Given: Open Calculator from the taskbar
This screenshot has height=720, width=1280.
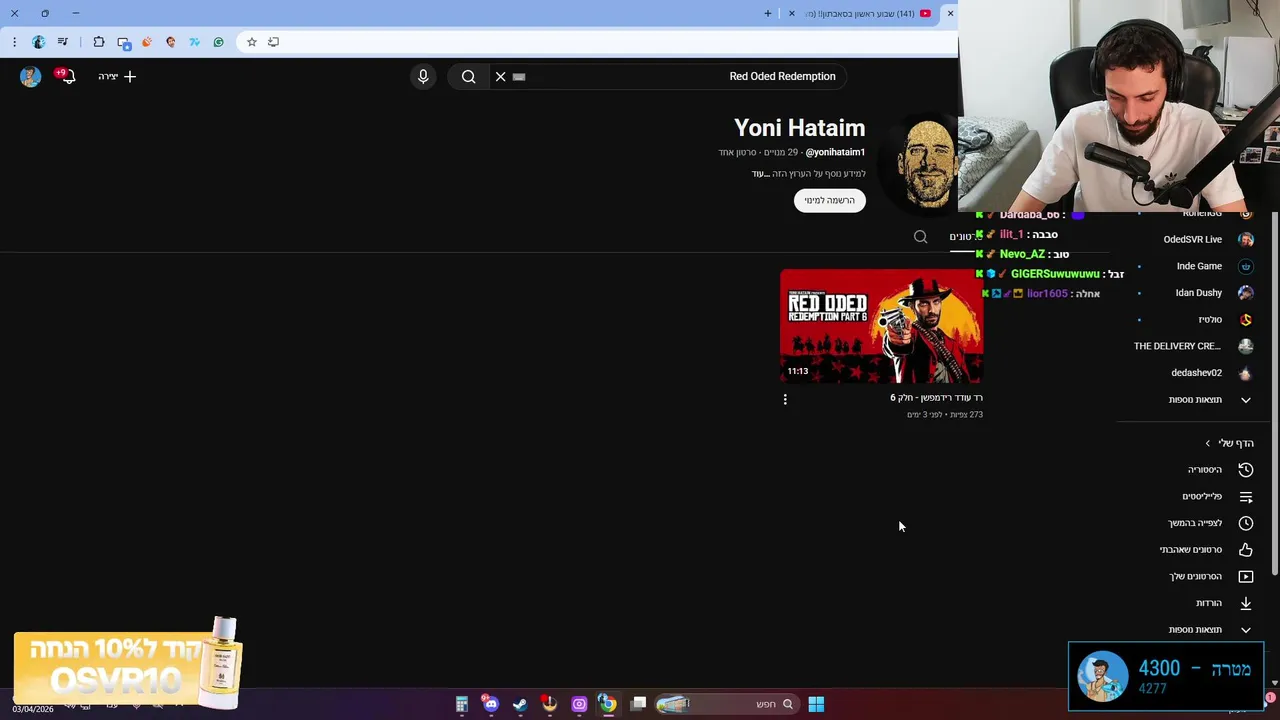Looking at the screenshot, I should (x=461, y=704).
